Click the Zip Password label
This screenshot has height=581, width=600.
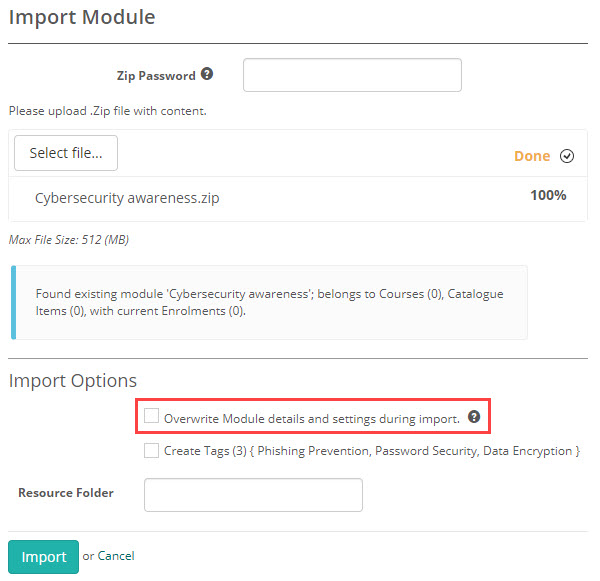coord(155,75)
